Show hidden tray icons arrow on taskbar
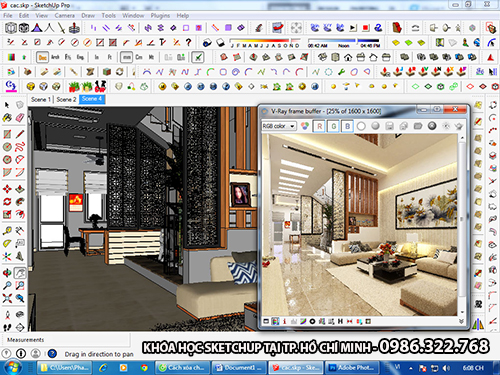The height and width of the screenshot is (375, 500). point(410,368)
